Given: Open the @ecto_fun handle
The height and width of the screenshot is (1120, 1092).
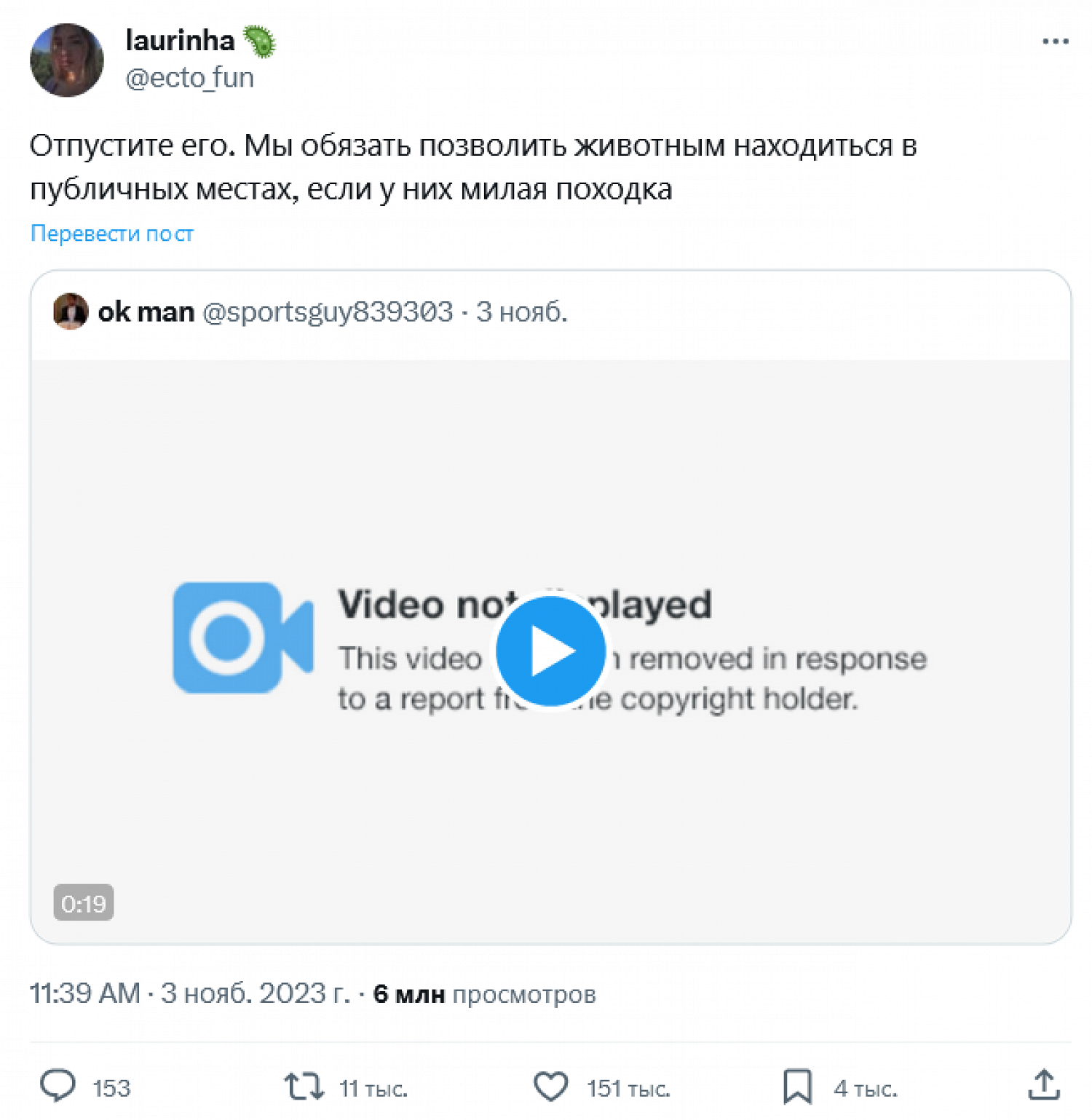Looking at the screenshot, I should tap(189, 78).
